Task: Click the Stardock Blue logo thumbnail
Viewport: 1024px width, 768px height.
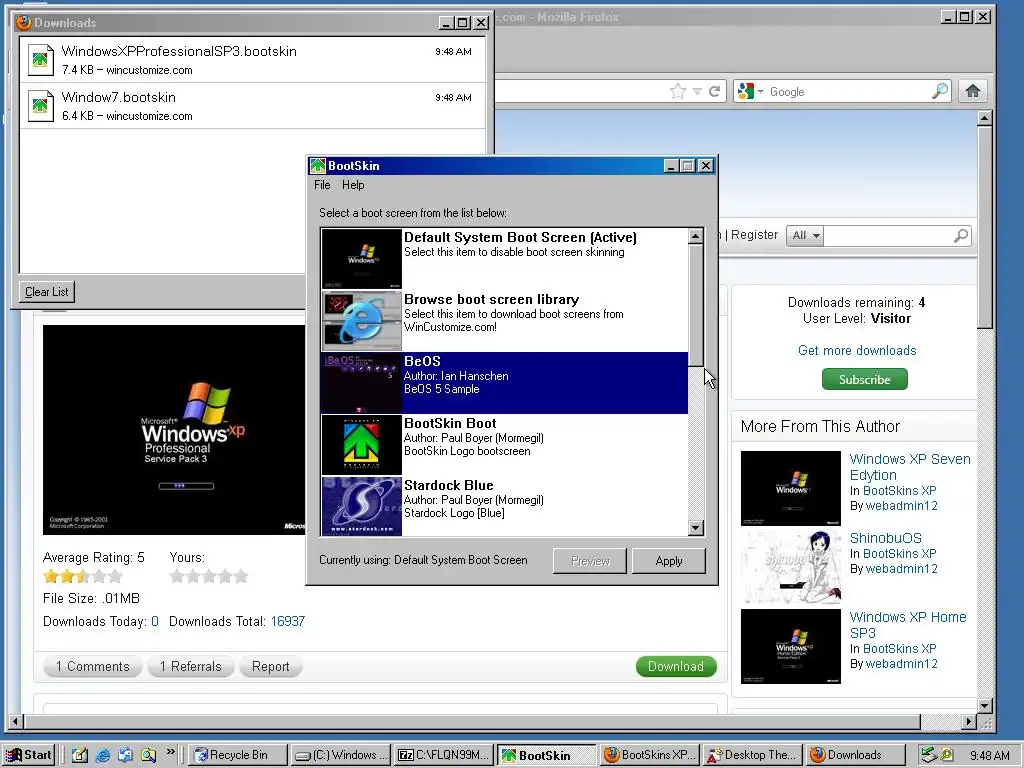Action: click(x=361, y=506)
